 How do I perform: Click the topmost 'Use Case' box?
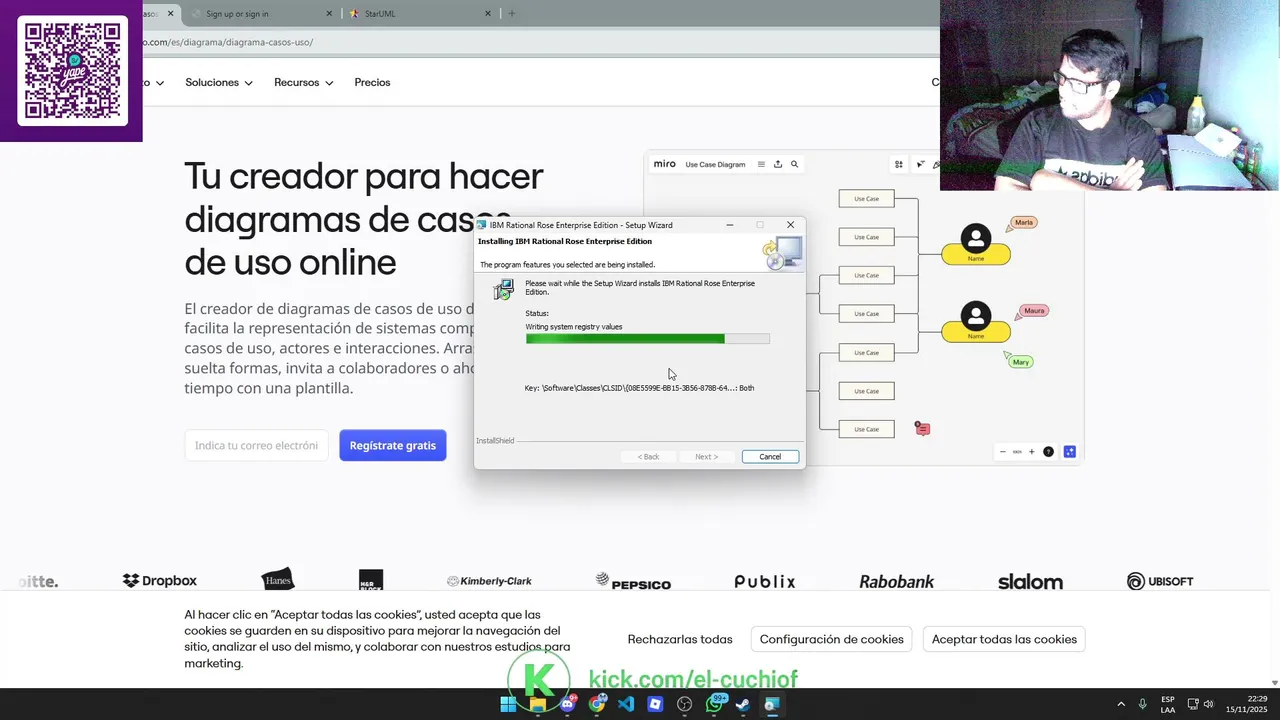tap(866, 199)
